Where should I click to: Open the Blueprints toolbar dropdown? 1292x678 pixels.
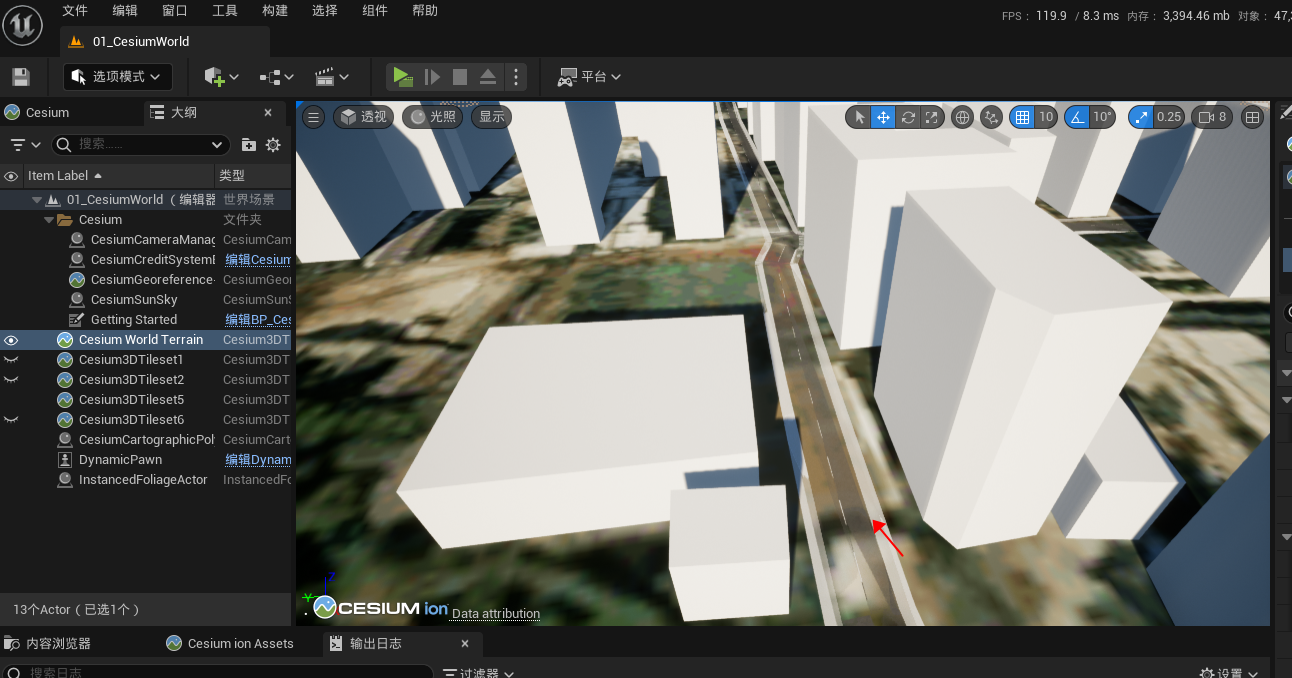[277, 77]
